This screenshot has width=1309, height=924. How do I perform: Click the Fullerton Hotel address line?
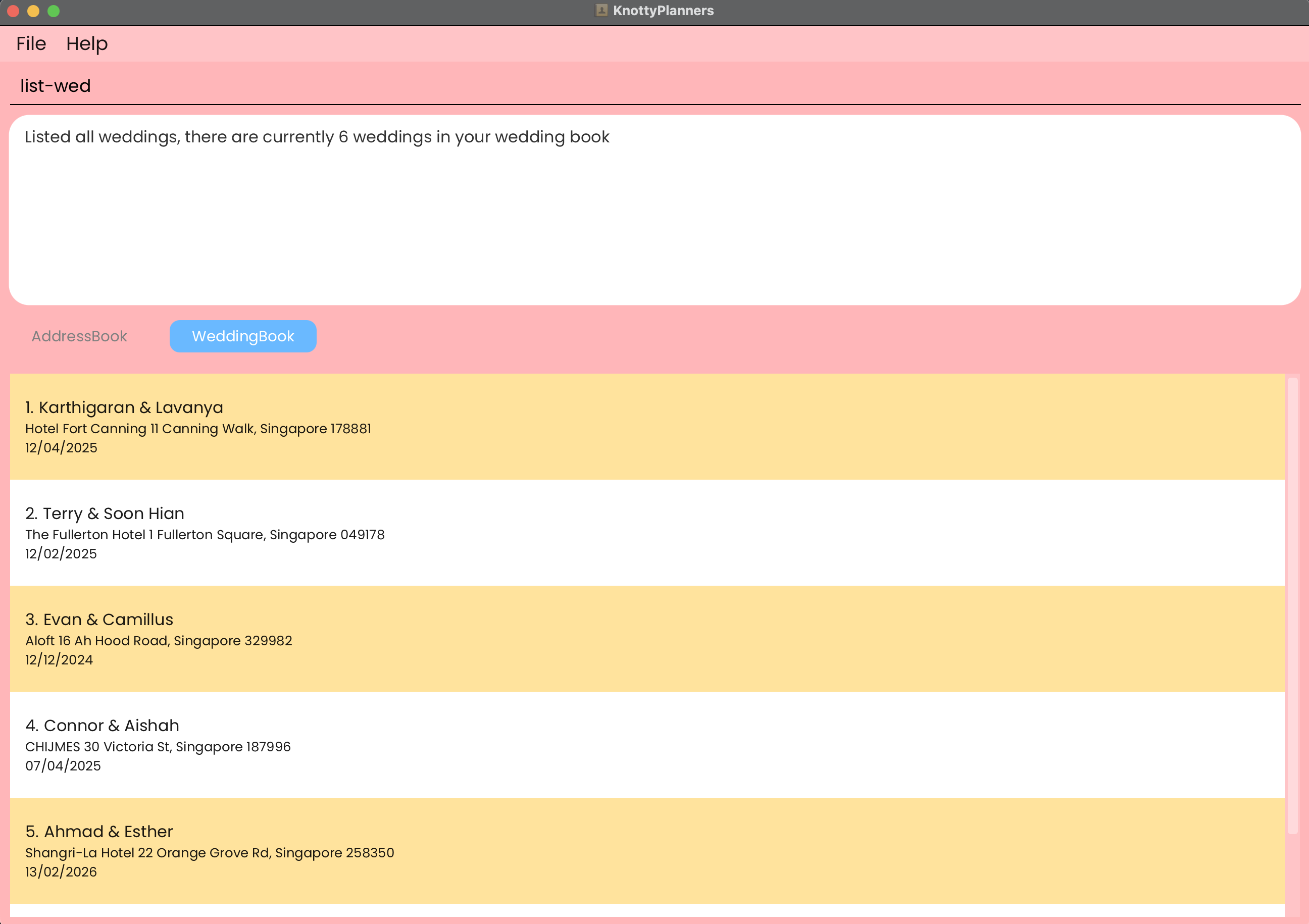[205, 535]
